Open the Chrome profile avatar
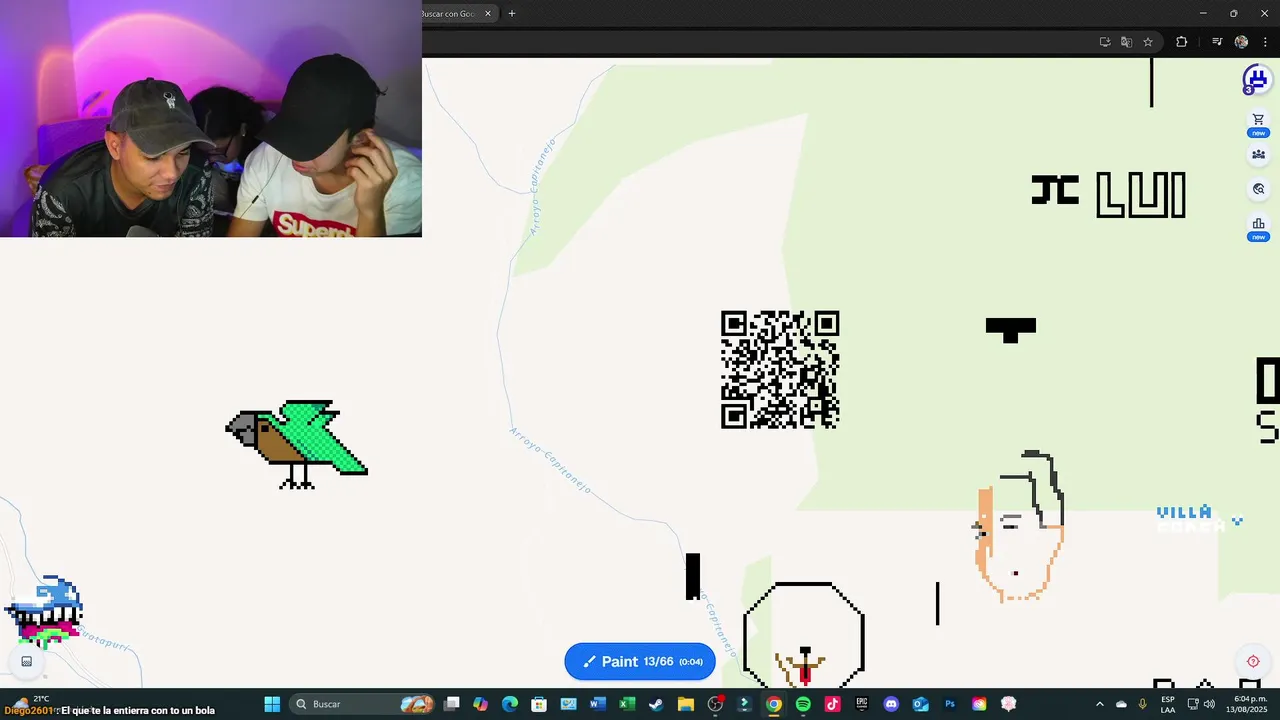 coord(1241,42)
